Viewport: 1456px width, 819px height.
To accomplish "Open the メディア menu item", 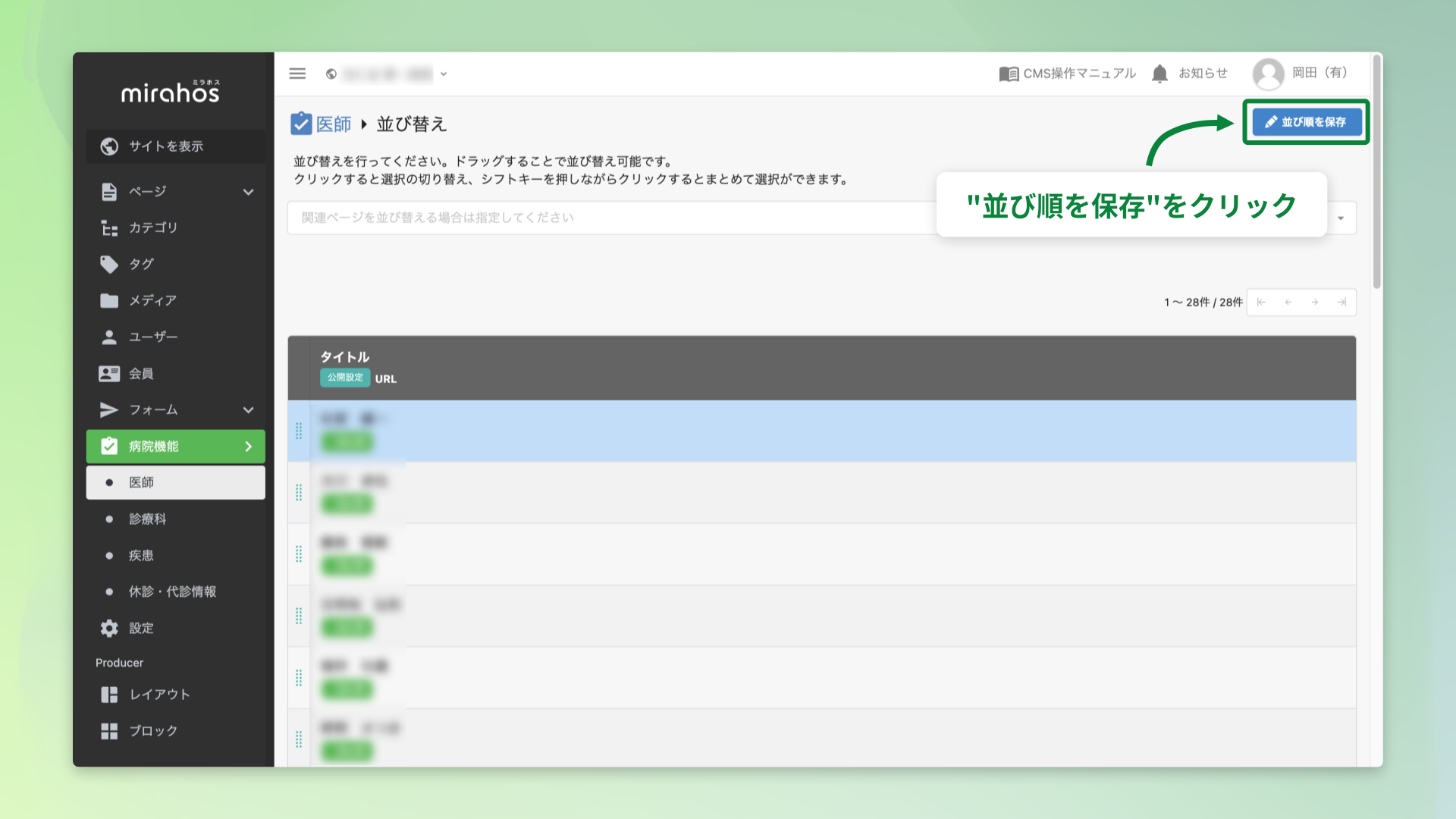I will [176, 300].
